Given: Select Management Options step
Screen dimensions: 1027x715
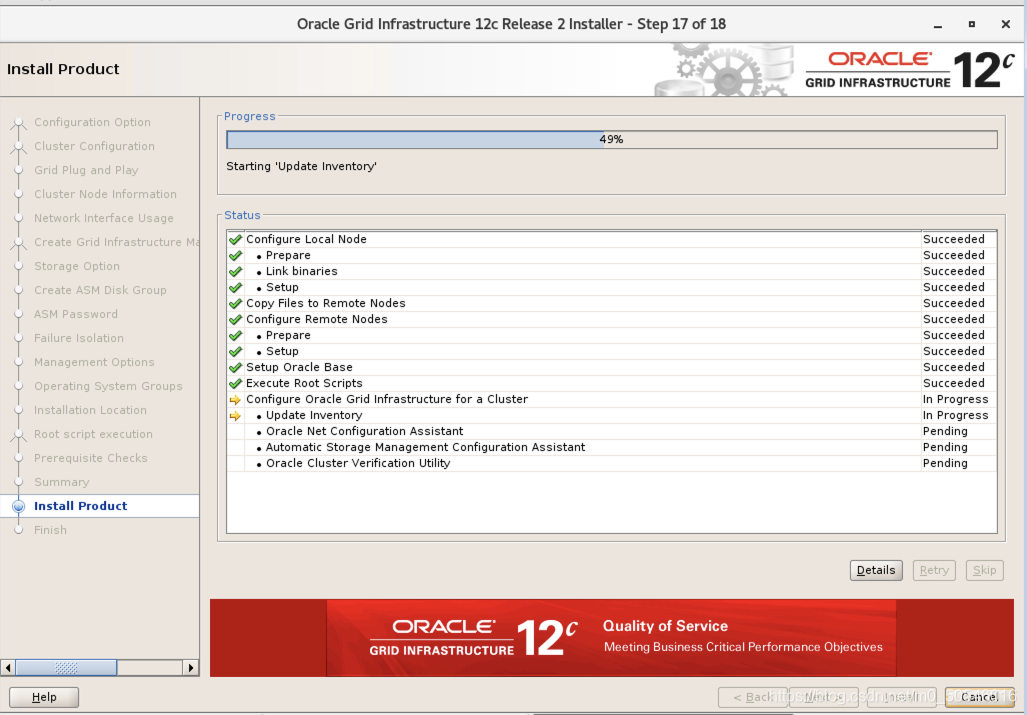Looking at the screenshot, I should click(94, 363).
